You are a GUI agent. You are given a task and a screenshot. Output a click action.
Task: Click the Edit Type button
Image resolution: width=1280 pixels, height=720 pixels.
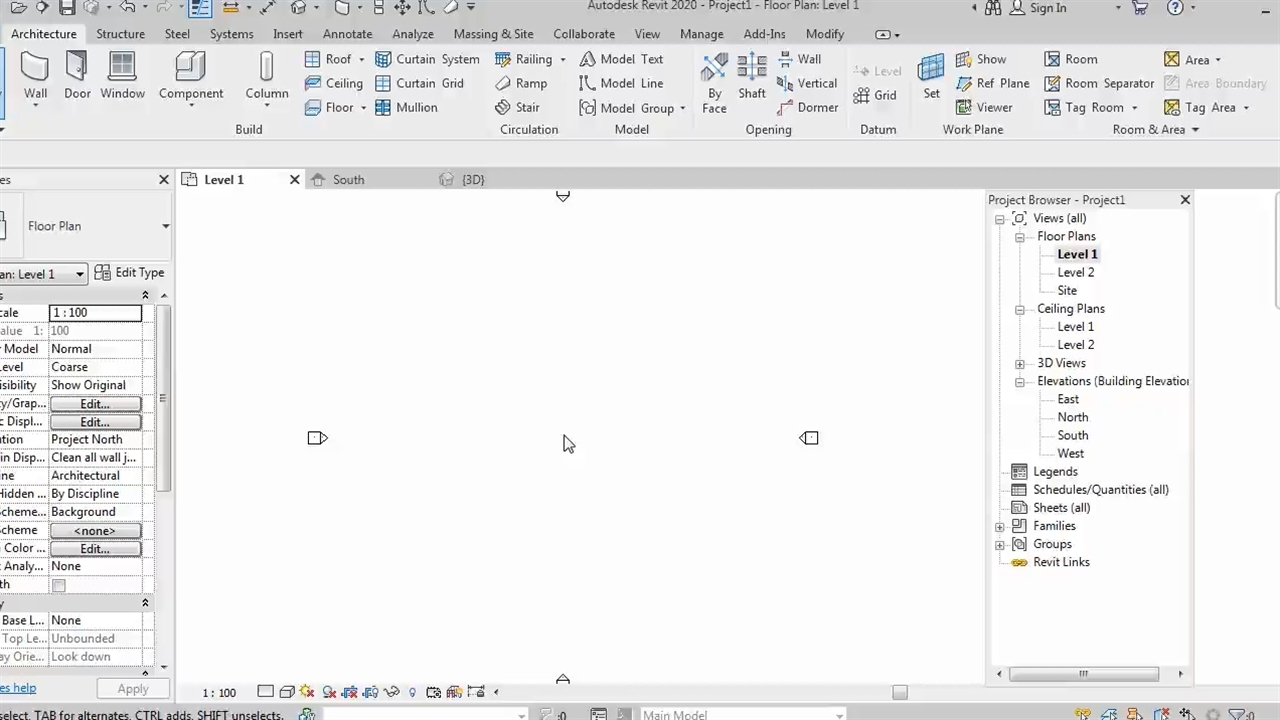point(129,273)
